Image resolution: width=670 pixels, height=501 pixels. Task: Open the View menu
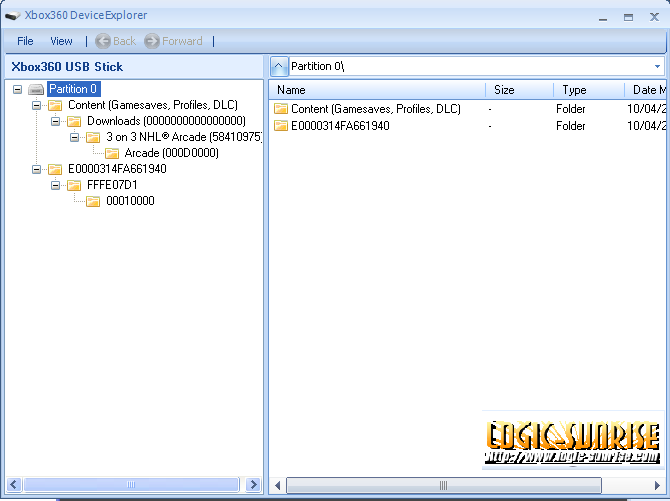click(61, 41)
